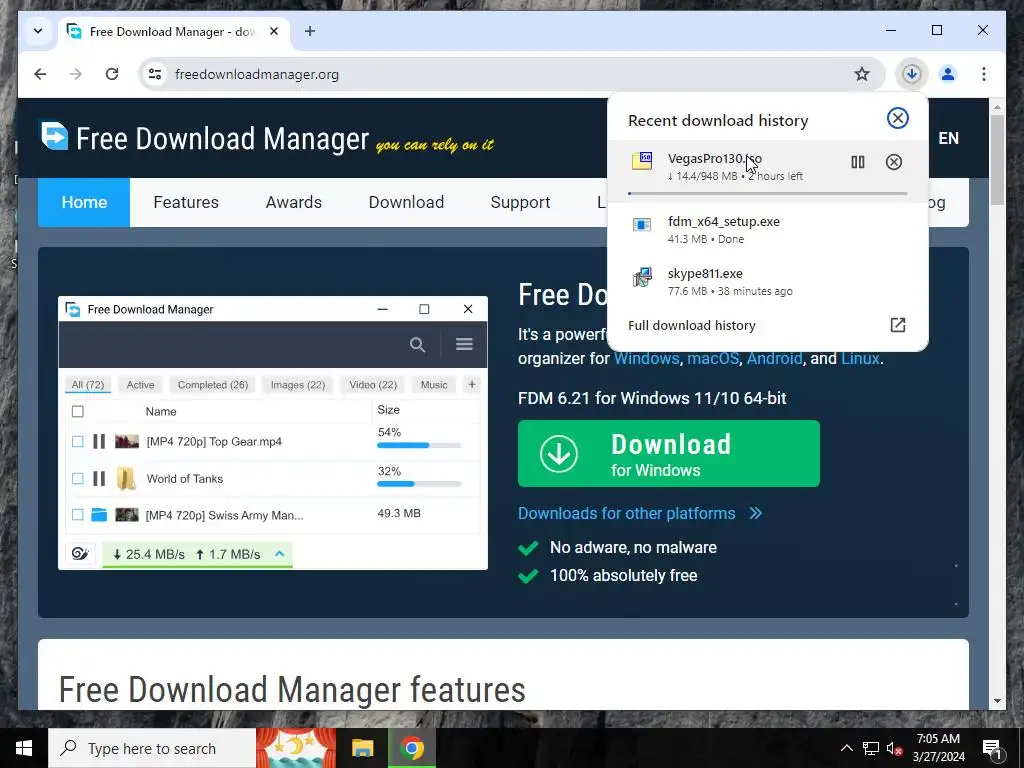Screen dimensions: 1024x768
Task: Select the Music filter tab
Action: pos(434,385)
